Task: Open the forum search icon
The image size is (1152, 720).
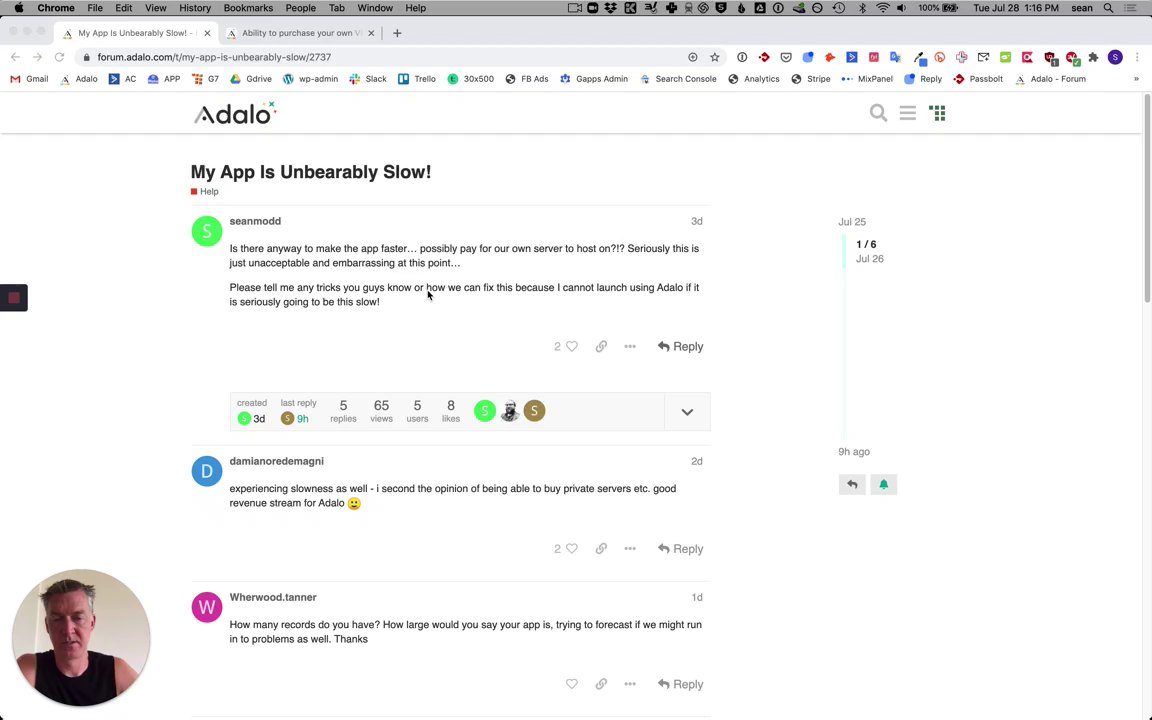Action: (878, 113)
